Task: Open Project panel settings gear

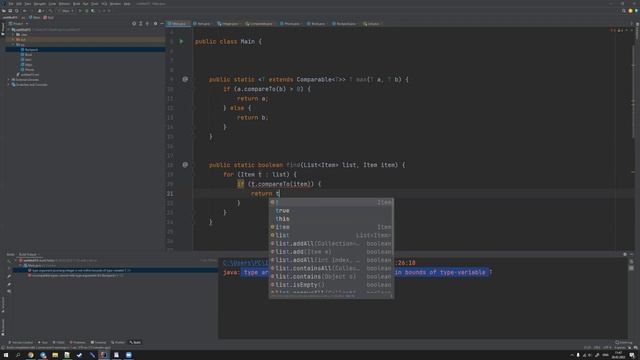Action: click(x=155, y=24)
